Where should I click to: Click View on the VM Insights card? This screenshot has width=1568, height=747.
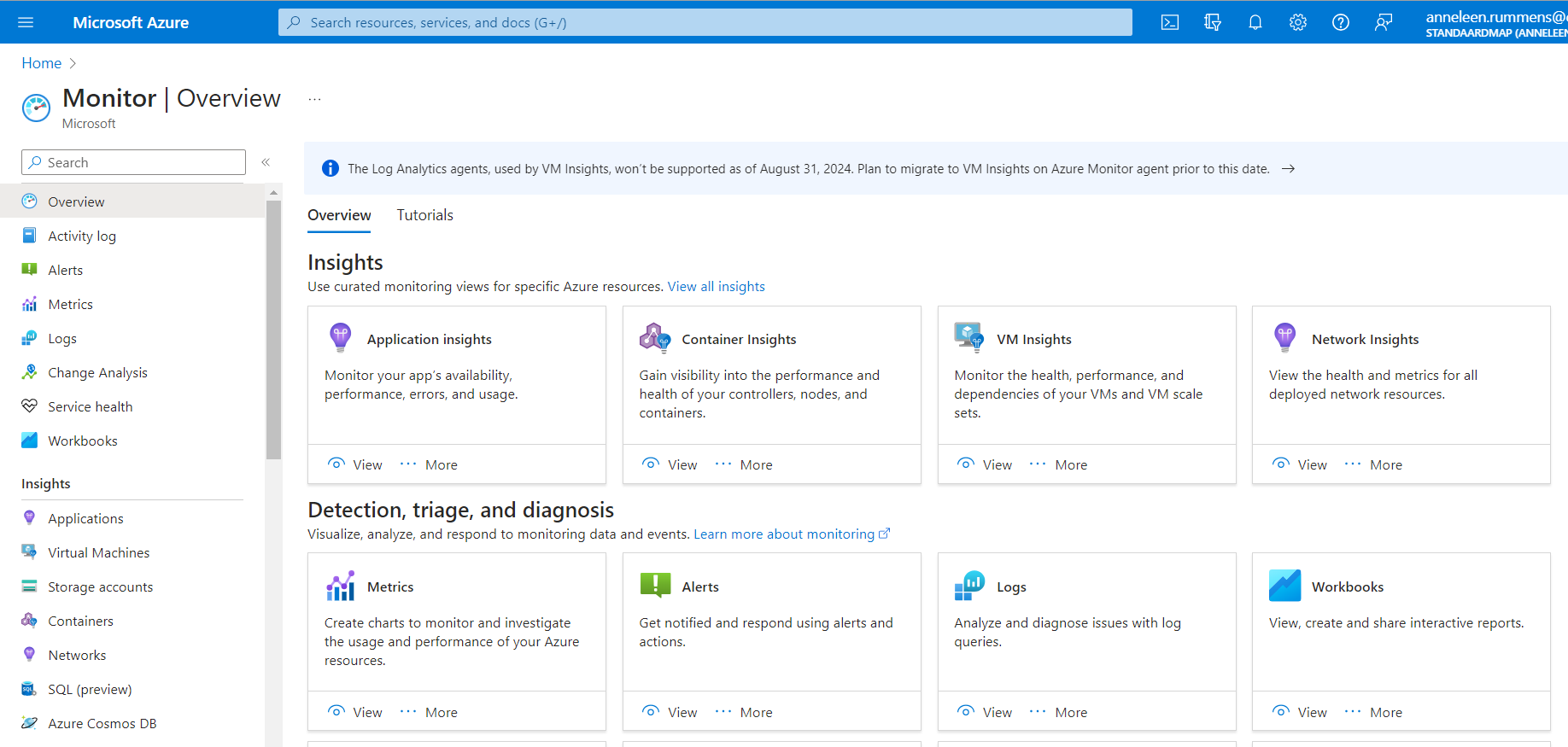pos(985,464)
